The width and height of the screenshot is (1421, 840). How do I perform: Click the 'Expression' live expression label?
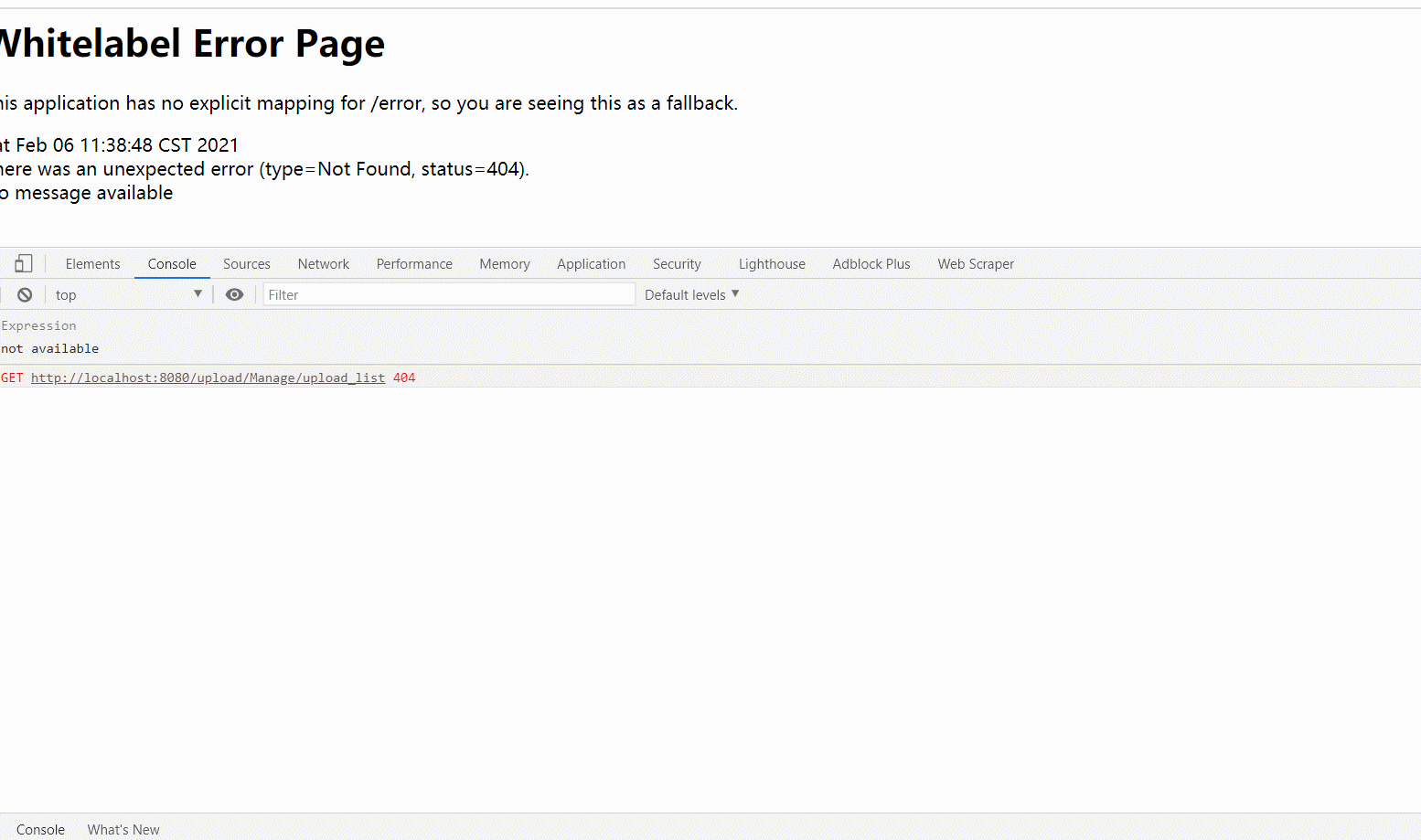pyautogui.click(x=38, y=325)
